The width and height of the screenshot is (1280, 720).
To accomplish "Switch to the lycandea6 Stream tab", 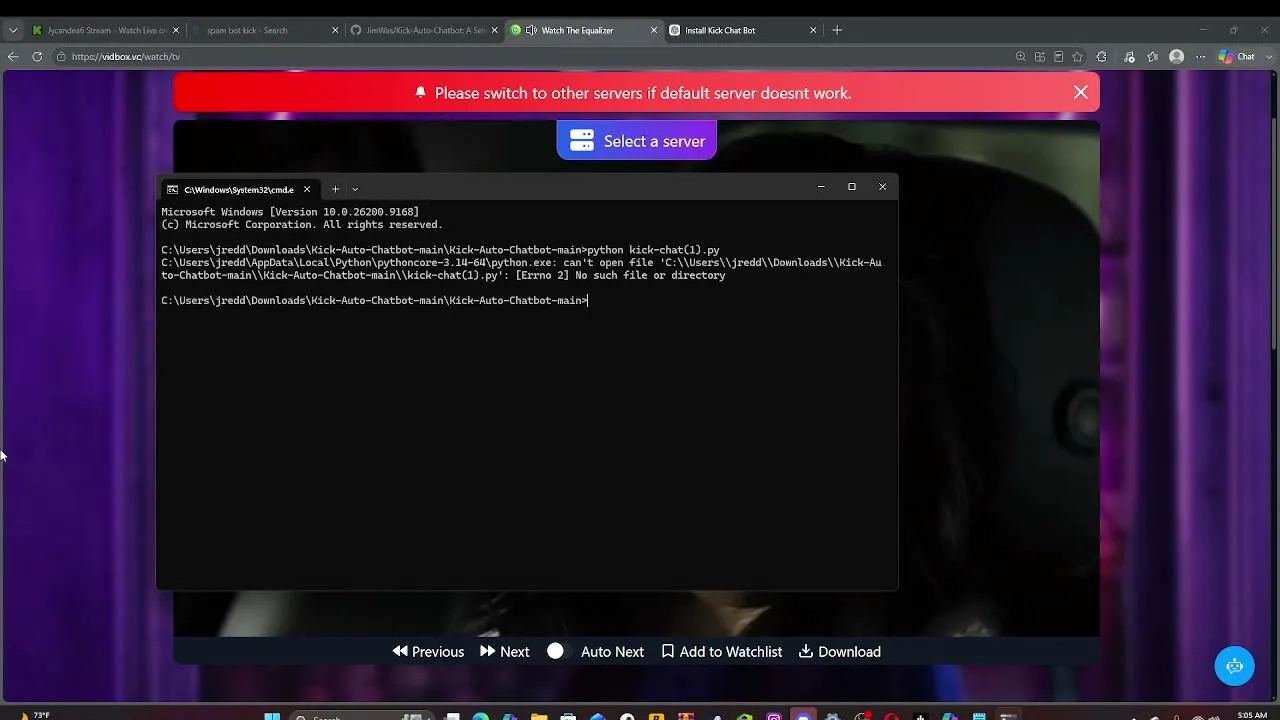I will tap(105, 30).
